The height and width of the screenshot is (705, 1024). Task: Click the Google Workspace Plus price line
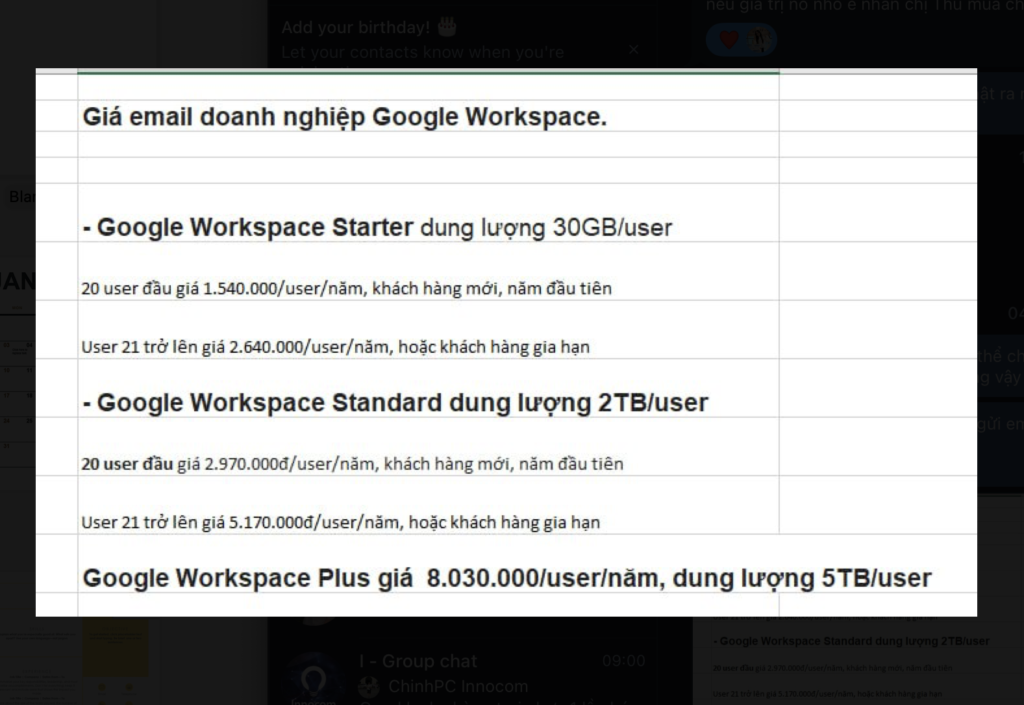point(507,578)
